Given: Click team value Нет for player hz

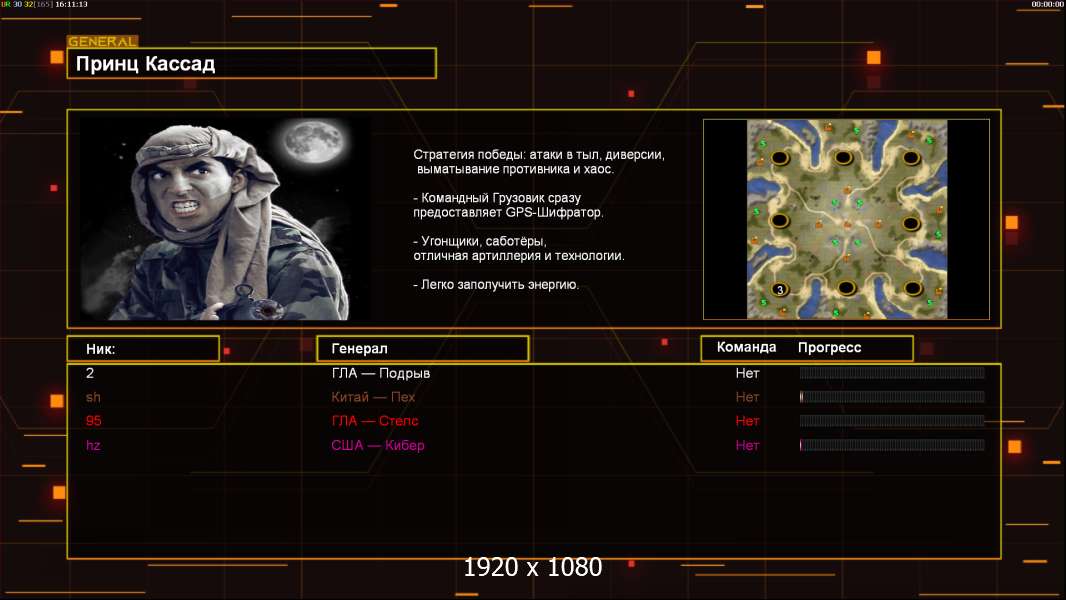Looking at the screenshot, I should click(747, 445).
